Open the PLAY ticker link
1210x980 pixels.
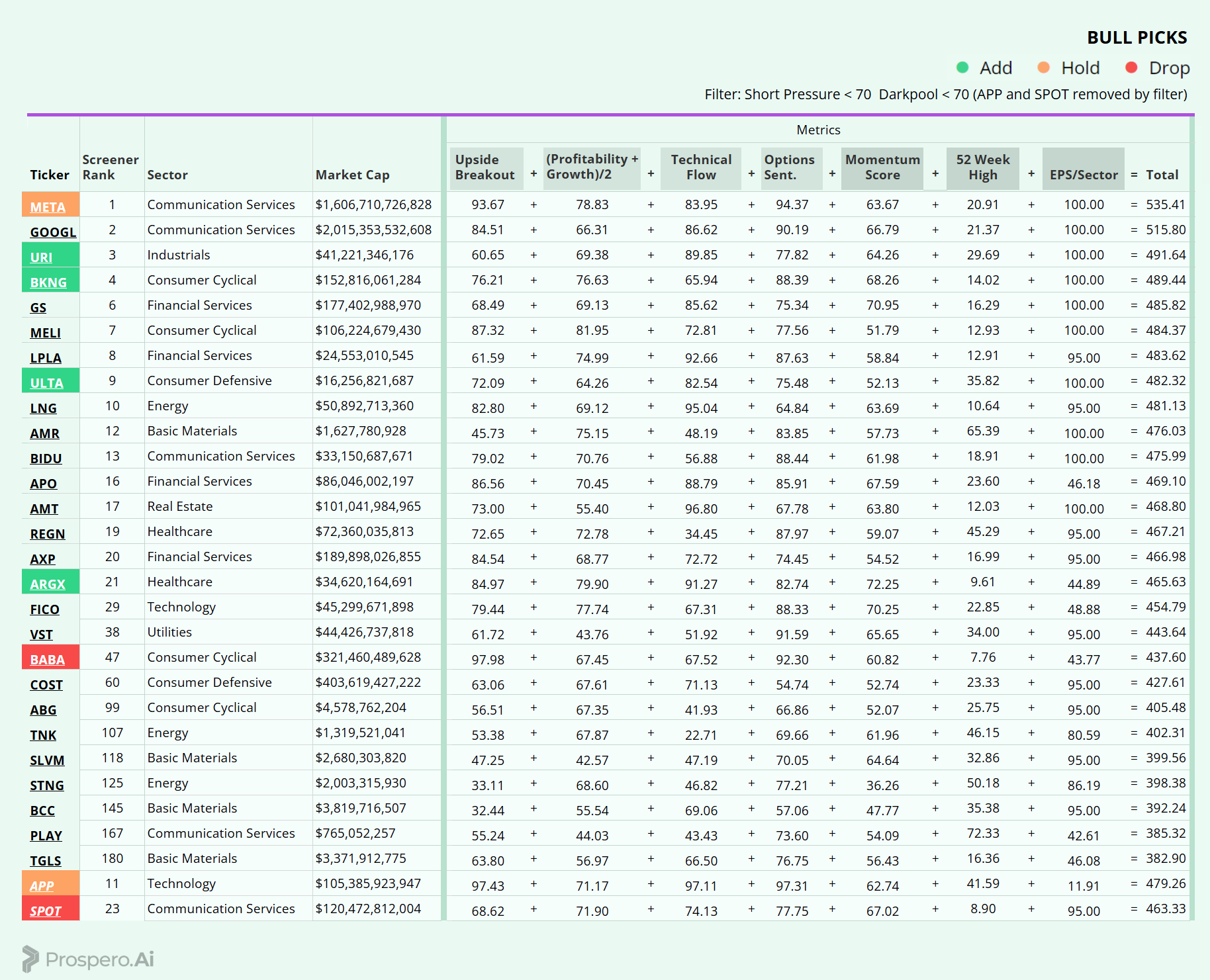point(46,836)
